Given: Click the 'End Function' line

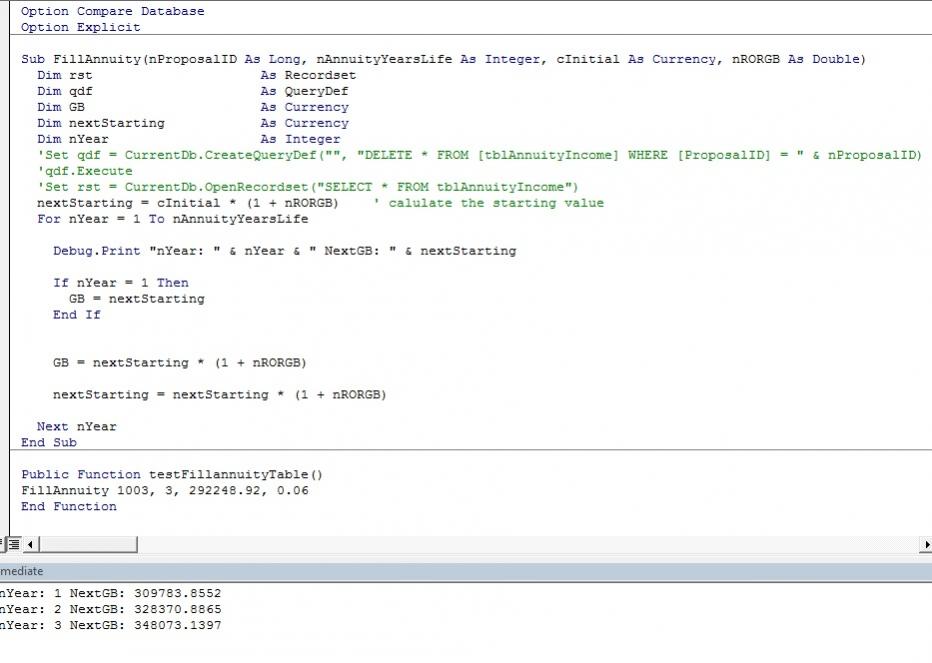Looking at the screenshot, I should pyautogui.click(x=69, y=507).
